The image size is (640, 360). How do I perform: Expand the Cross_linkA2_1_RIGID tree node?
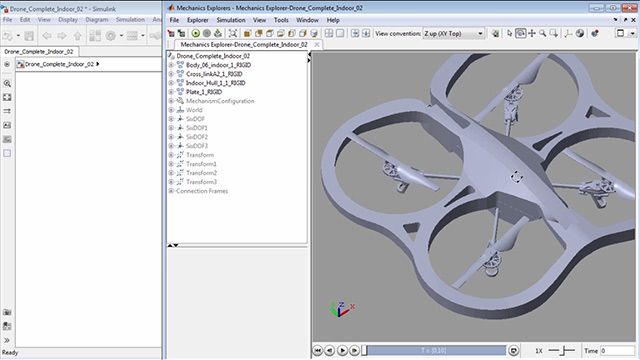(171, 74)
